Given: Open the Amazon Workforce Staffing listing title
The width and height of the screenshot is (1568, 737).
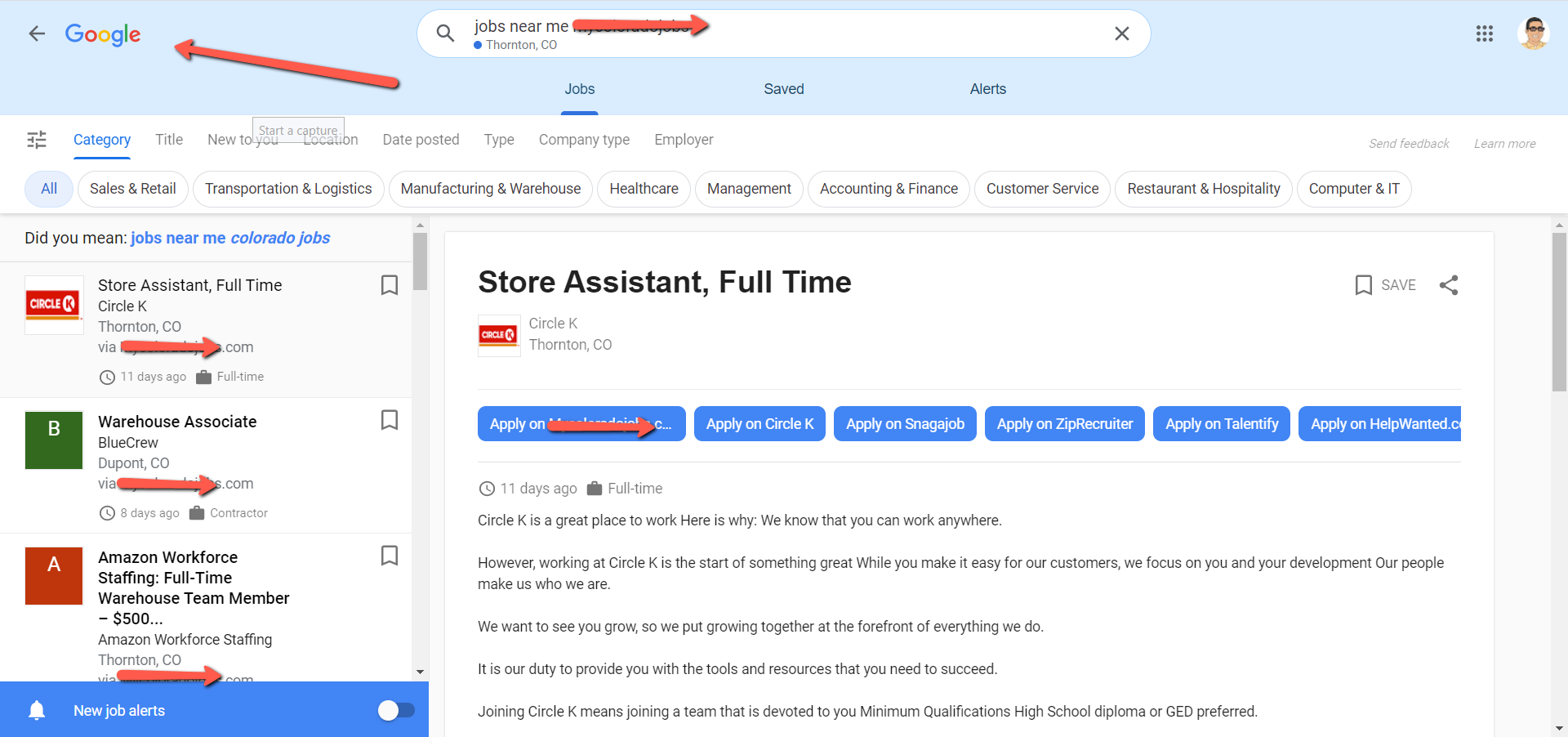Looking at the screenshot, I should pos(194,587).
